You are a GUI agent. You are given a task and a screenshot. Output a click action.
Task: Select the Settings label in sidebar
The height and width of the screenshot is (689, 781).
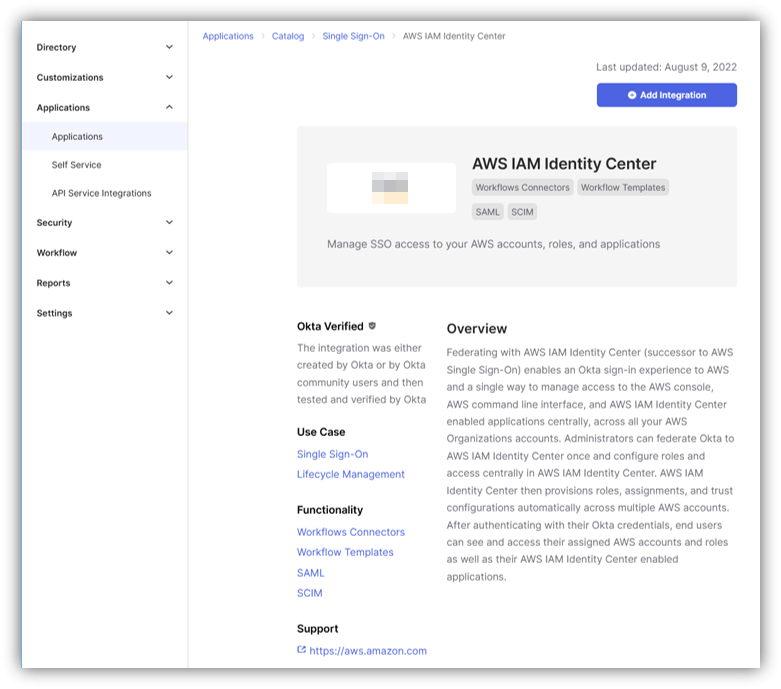(54, 313)
